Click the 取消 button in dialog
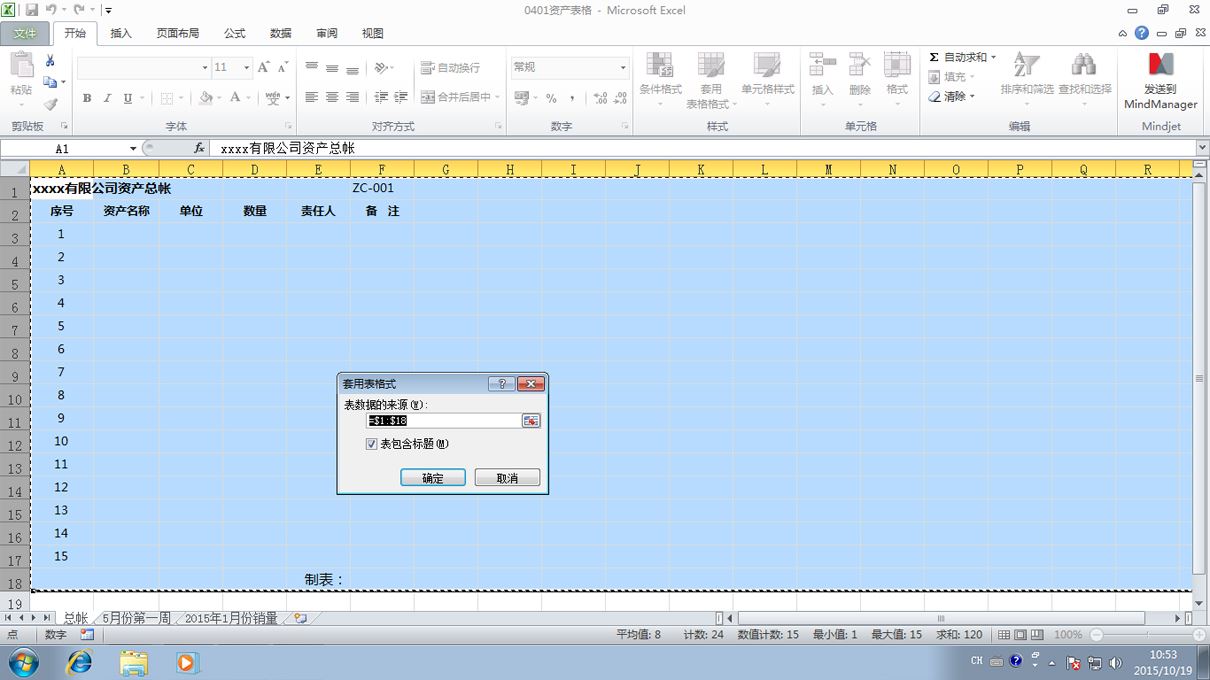 pos(507,478)
